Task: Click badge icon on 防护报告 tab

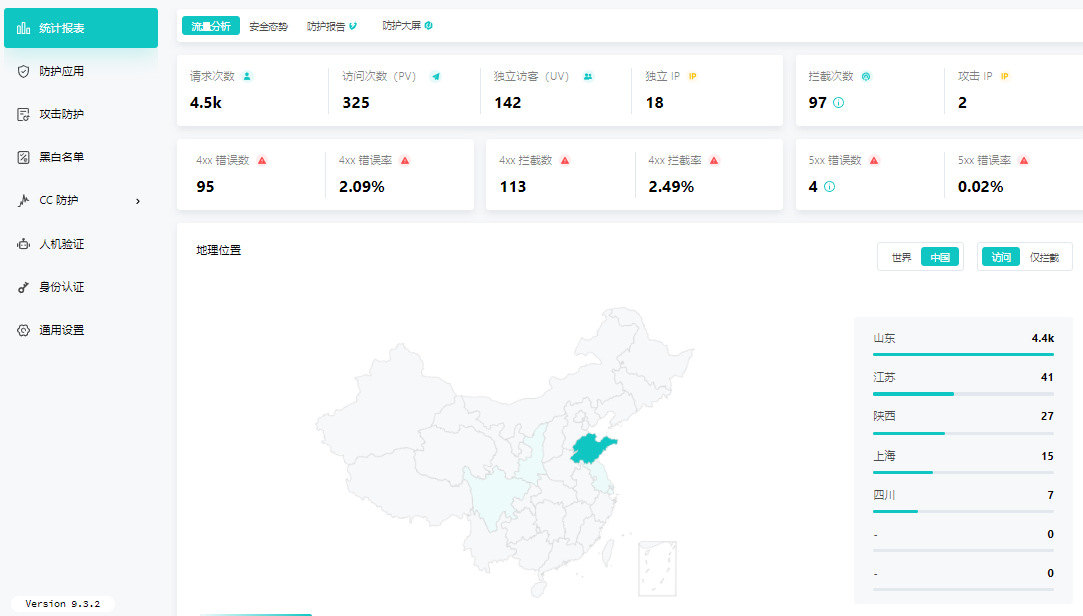Action: (x=353, y=26)
